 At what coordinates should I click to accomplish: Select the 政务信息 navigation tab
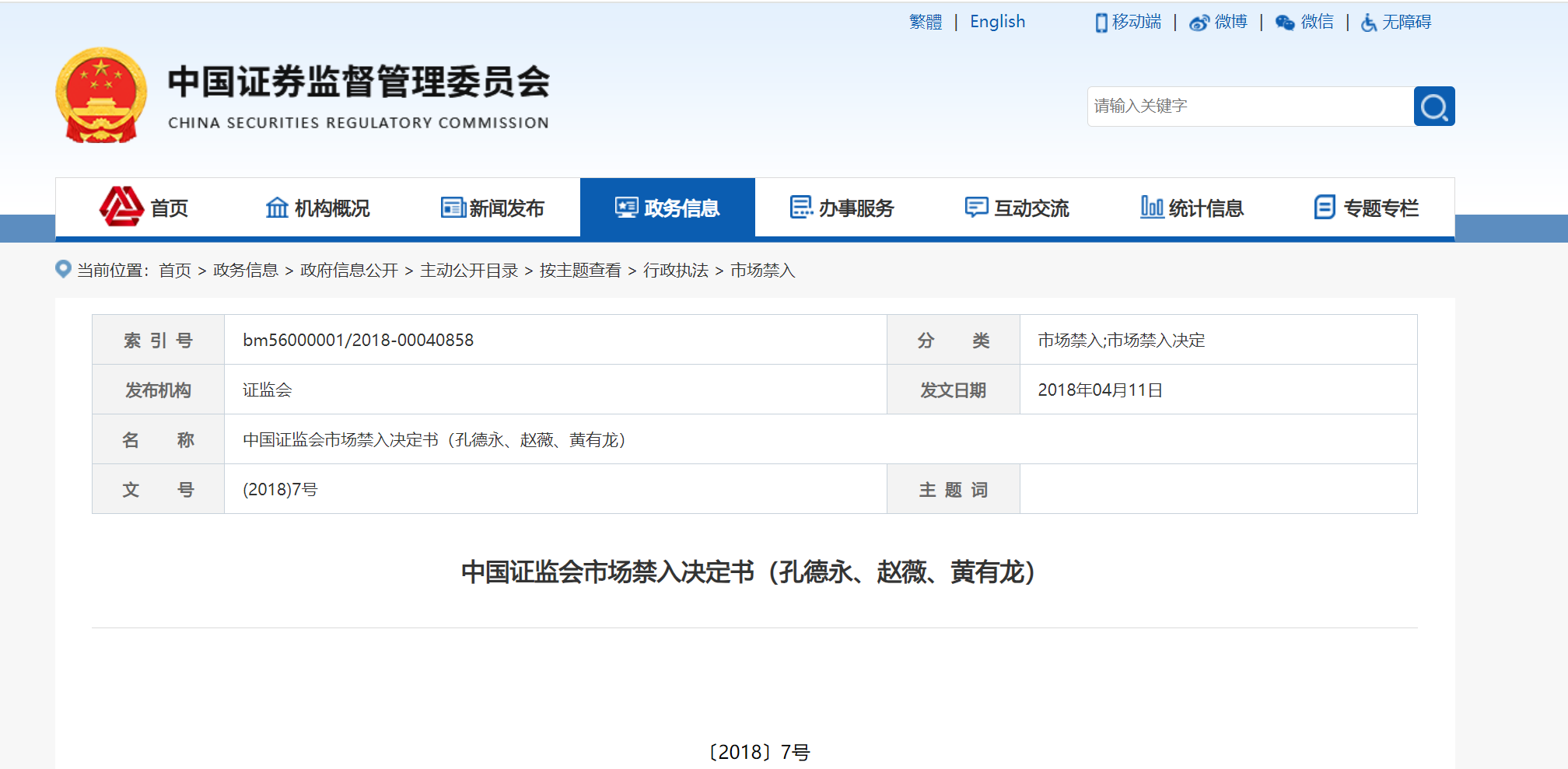point(667,208)
